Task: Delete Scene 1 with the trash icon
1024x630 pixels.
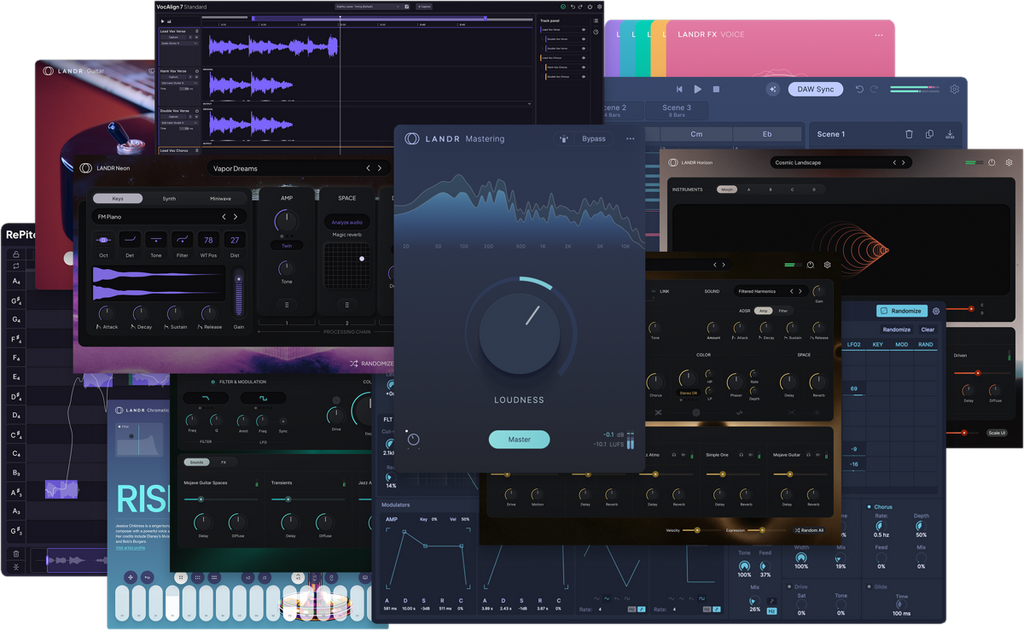Action: click(x=909, y=134)
